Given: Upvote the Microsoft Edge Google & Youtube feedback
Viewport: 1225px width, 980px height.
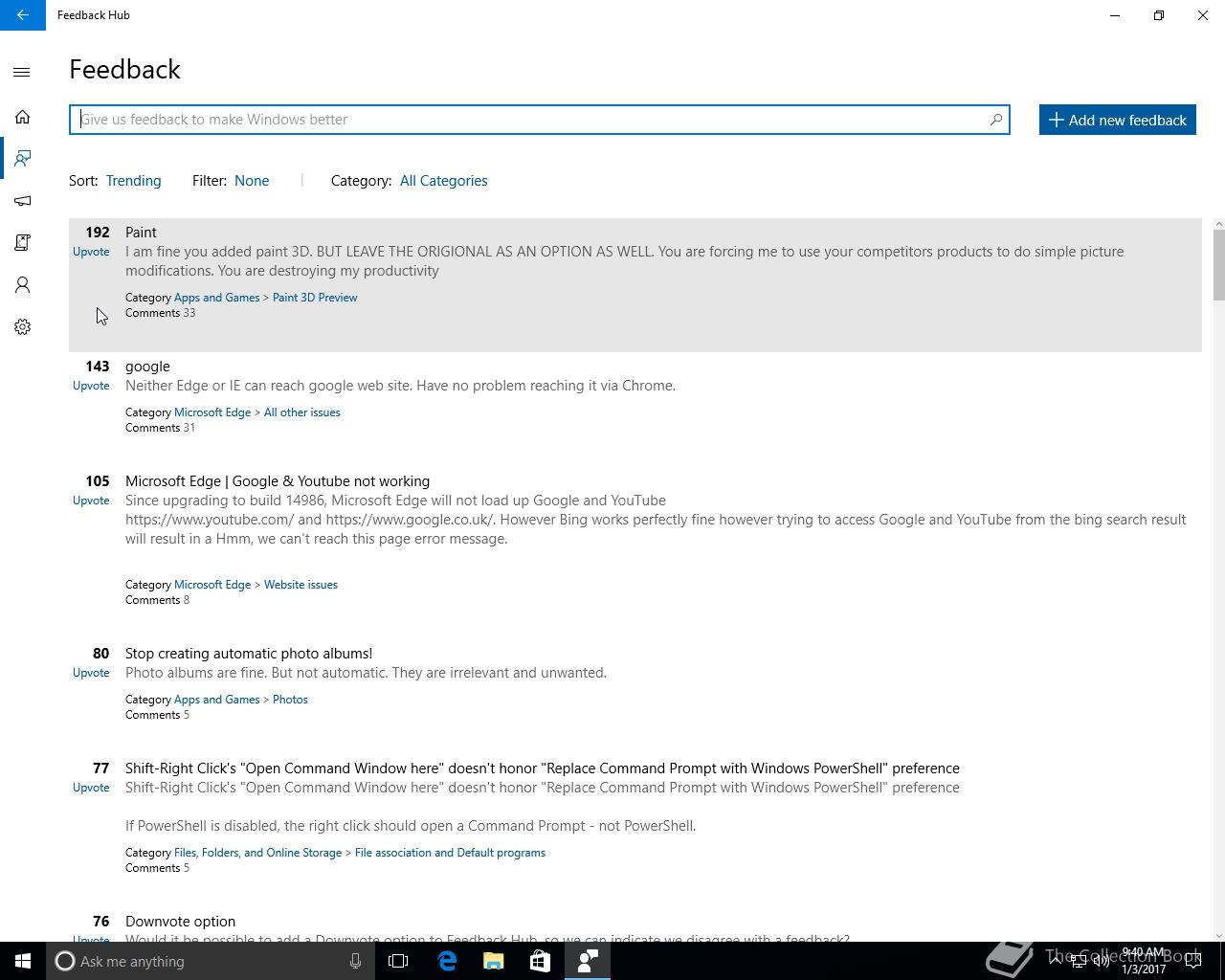Looking at the screenshot, I should 91,501.
